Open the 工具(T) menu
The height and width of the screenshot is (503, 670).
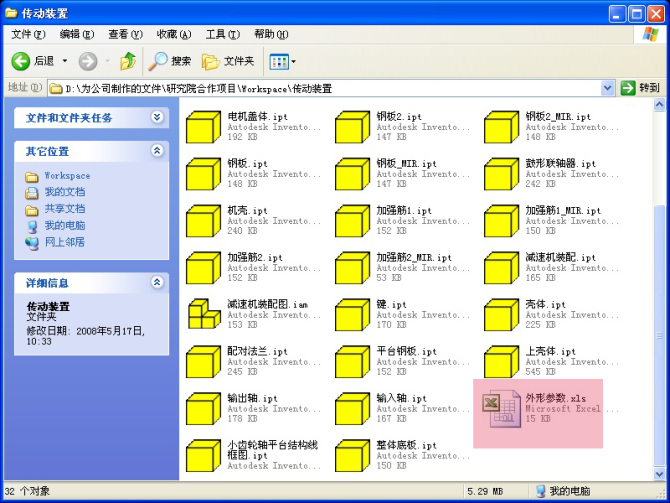coord(223,34)
